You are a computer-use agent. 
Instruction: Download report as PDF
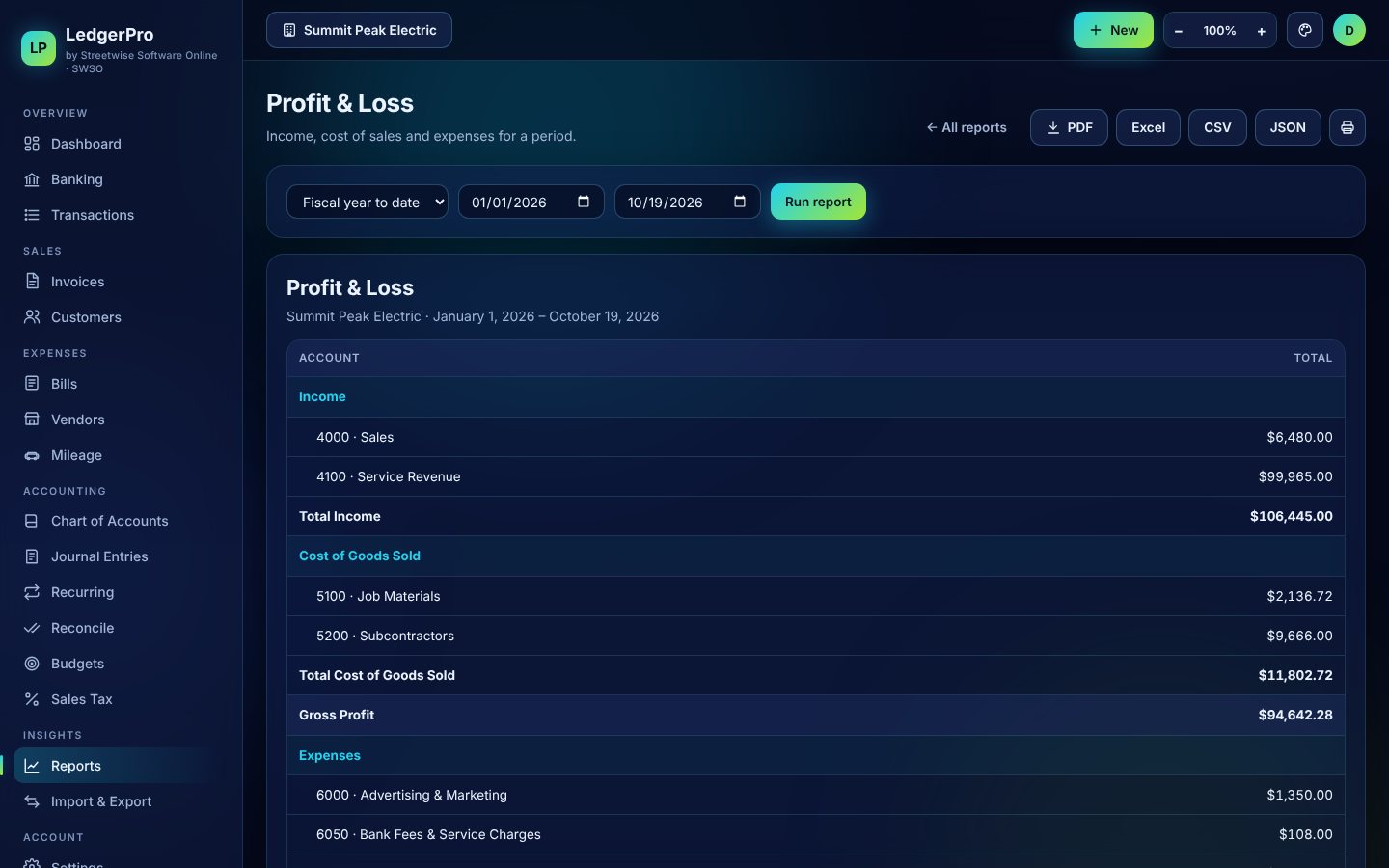(x=1069, y=127)
